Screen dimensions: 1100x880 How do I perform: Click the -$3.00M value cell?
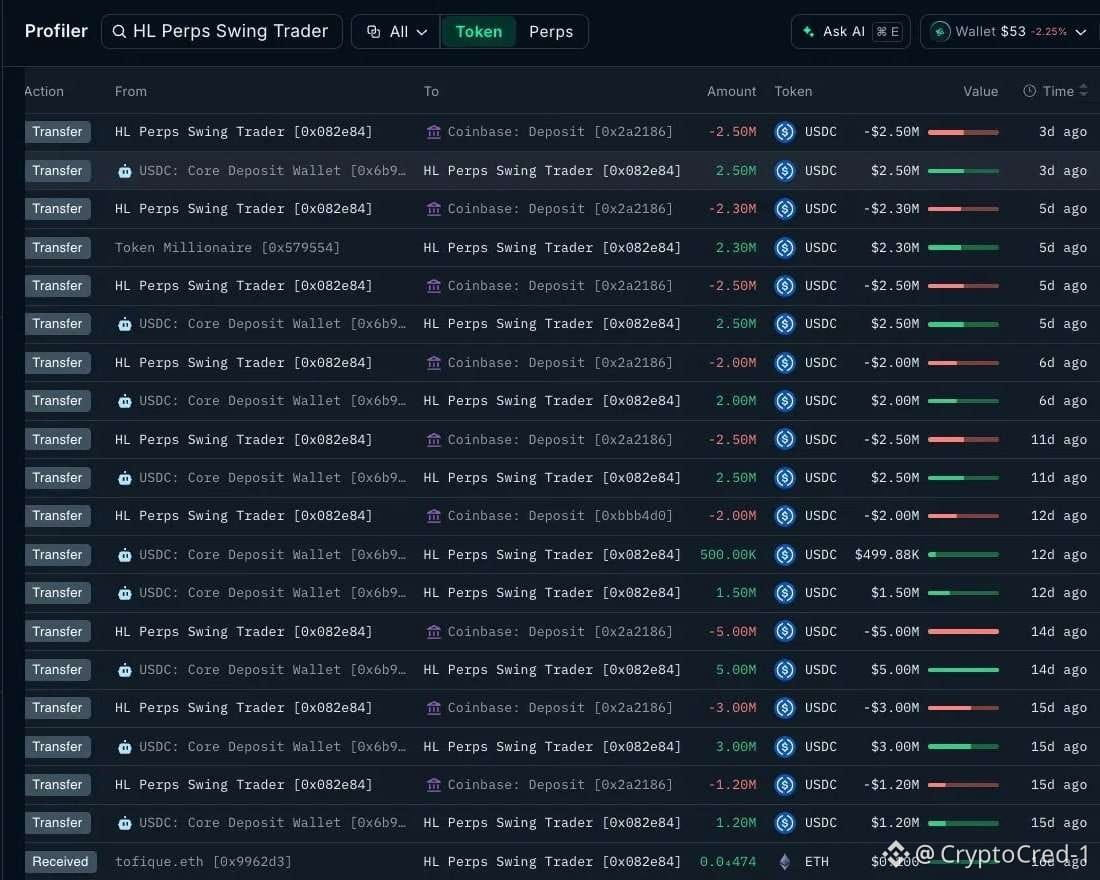[x=891, y=707]
